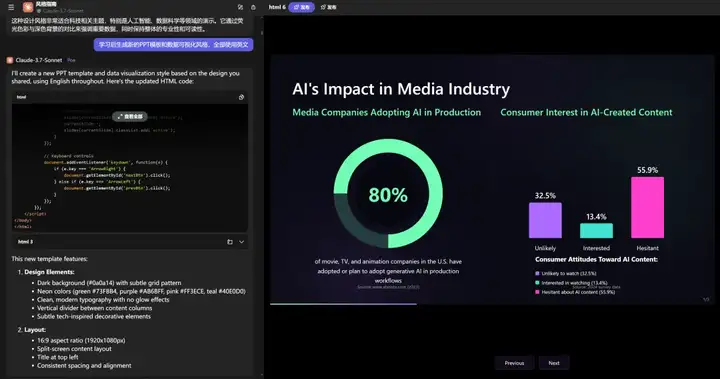
Task: Click the 'html 3' block label
Action: [25, 242]
